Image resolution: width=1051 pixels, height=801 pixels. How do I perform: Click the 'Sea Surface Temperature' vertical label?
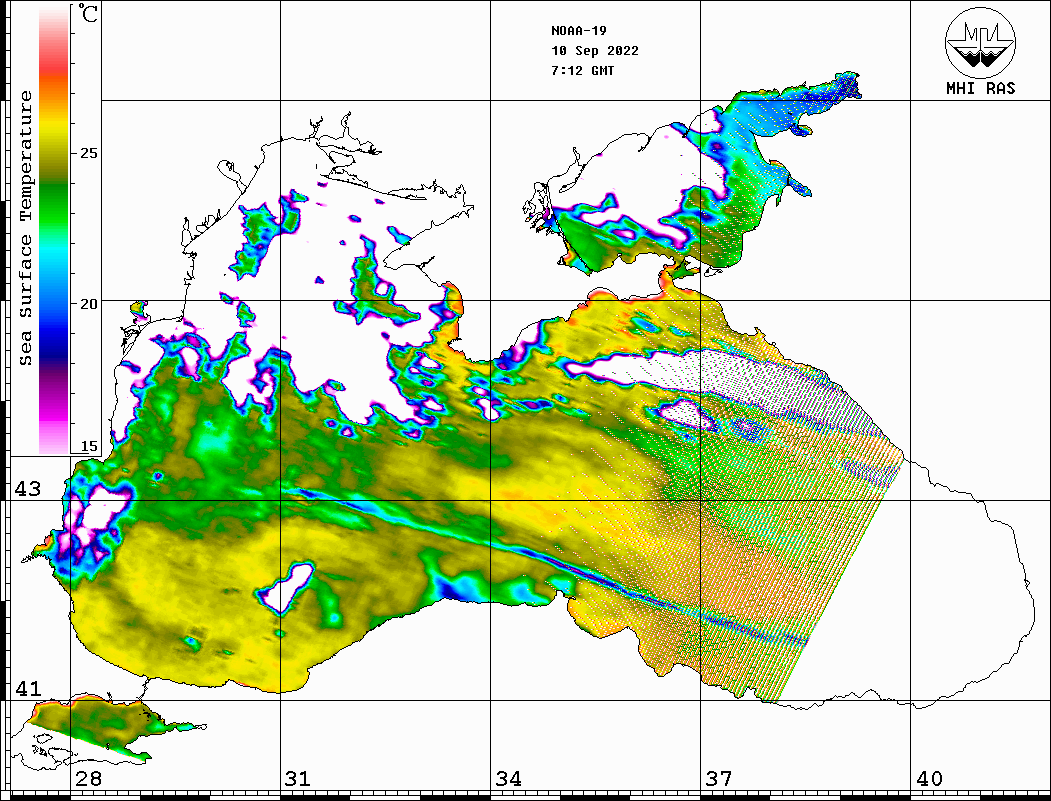point(25,228)
